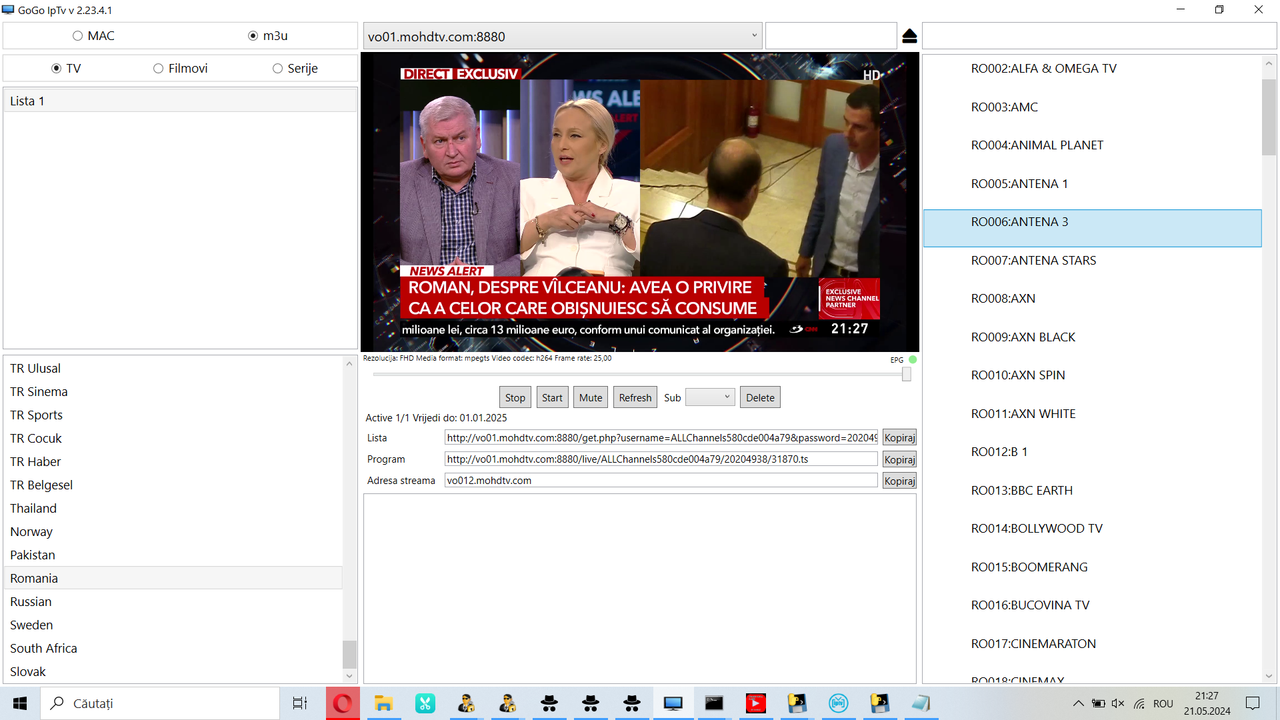Click the Lista URL text field
Screen dimensions: 1280x720
(x=662, y=438)
